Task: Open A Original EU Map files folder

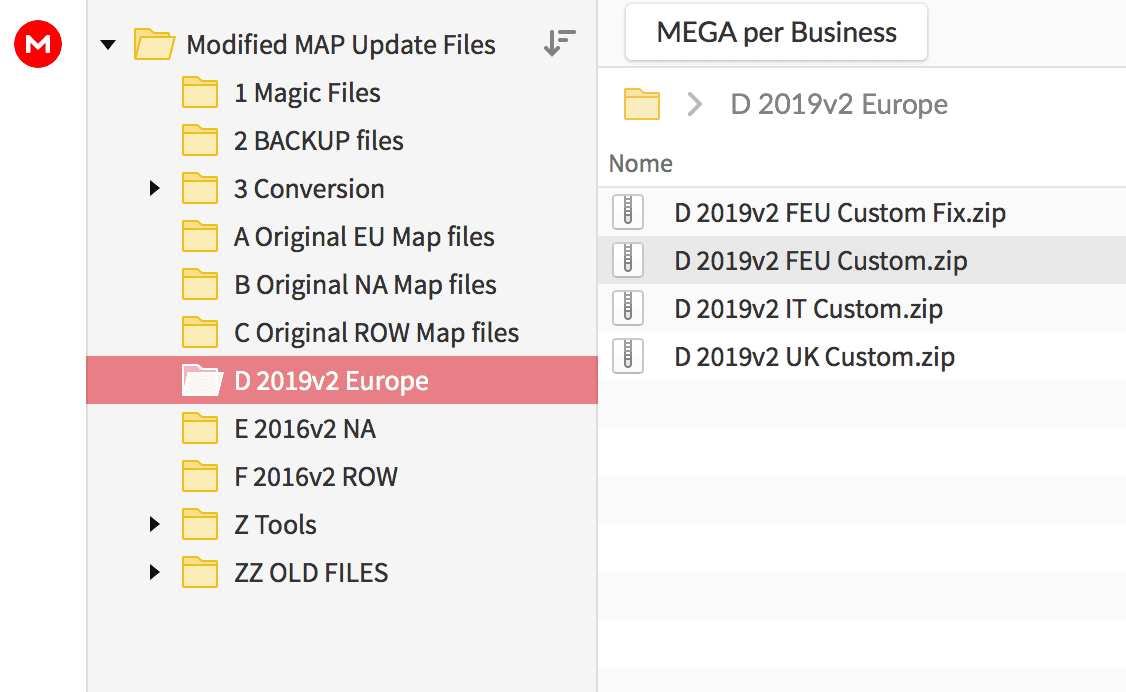Action: click(x=364, y=237)
